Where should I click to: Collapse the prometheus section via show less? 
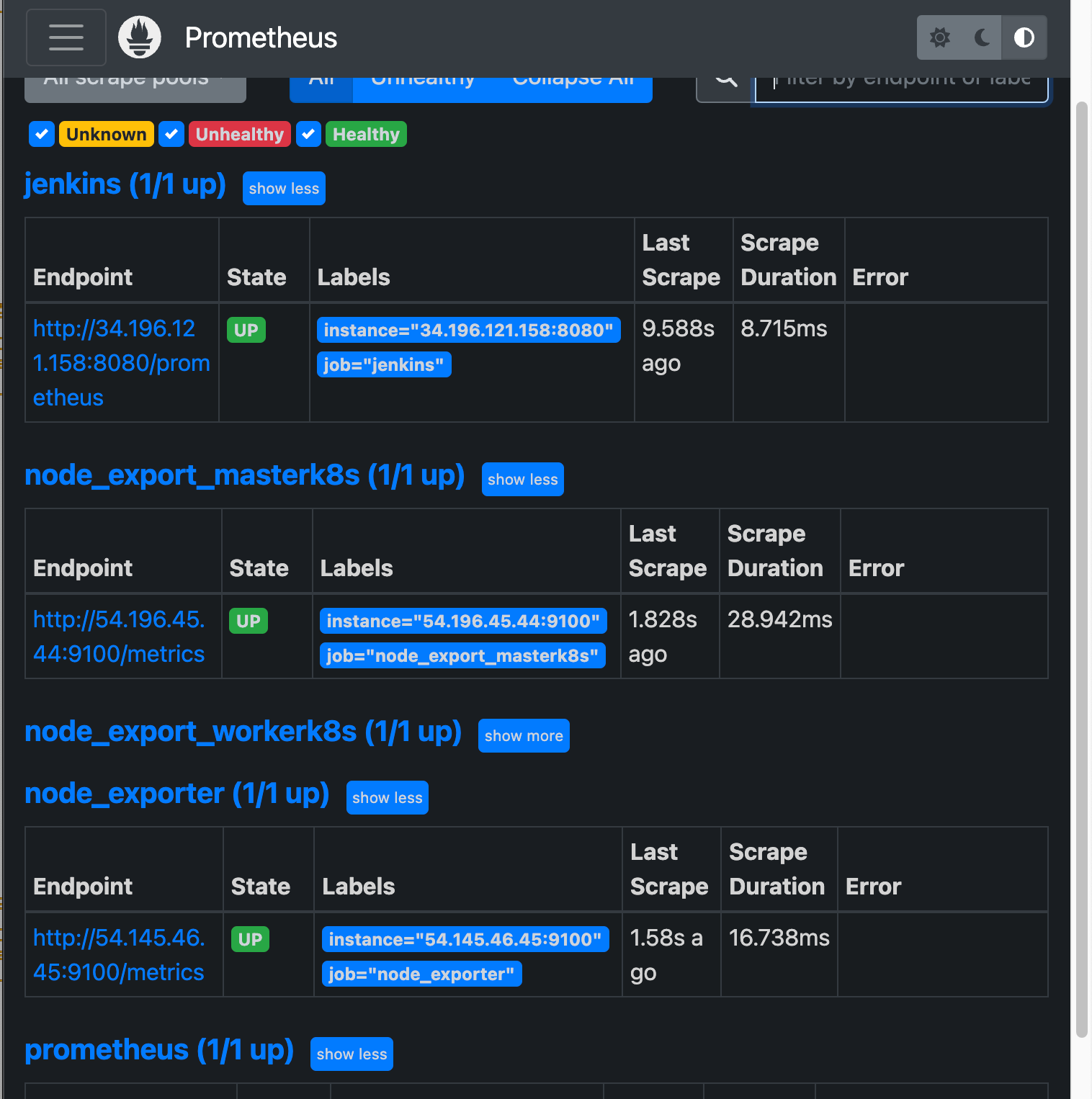351,1054
